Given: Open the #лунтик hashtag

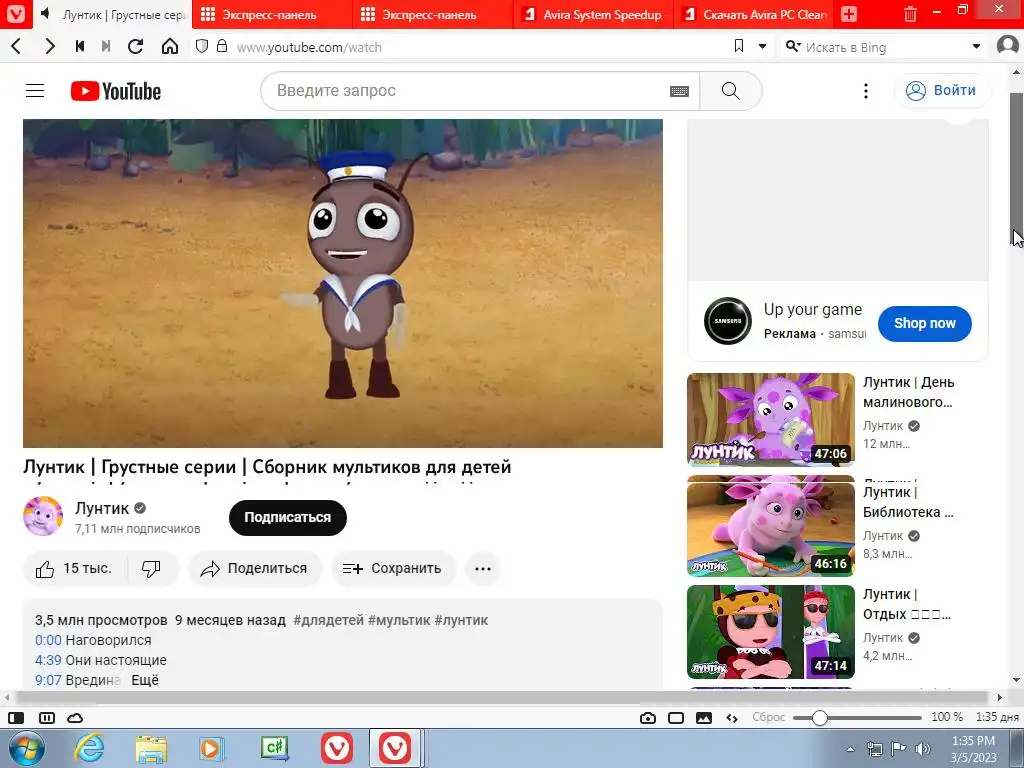Looking at the screenshot, I should tap(461, 620).
